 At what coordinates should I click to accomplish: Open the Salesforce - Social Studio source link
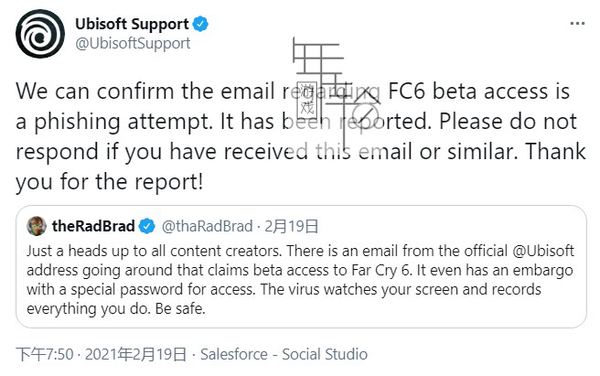284,354
